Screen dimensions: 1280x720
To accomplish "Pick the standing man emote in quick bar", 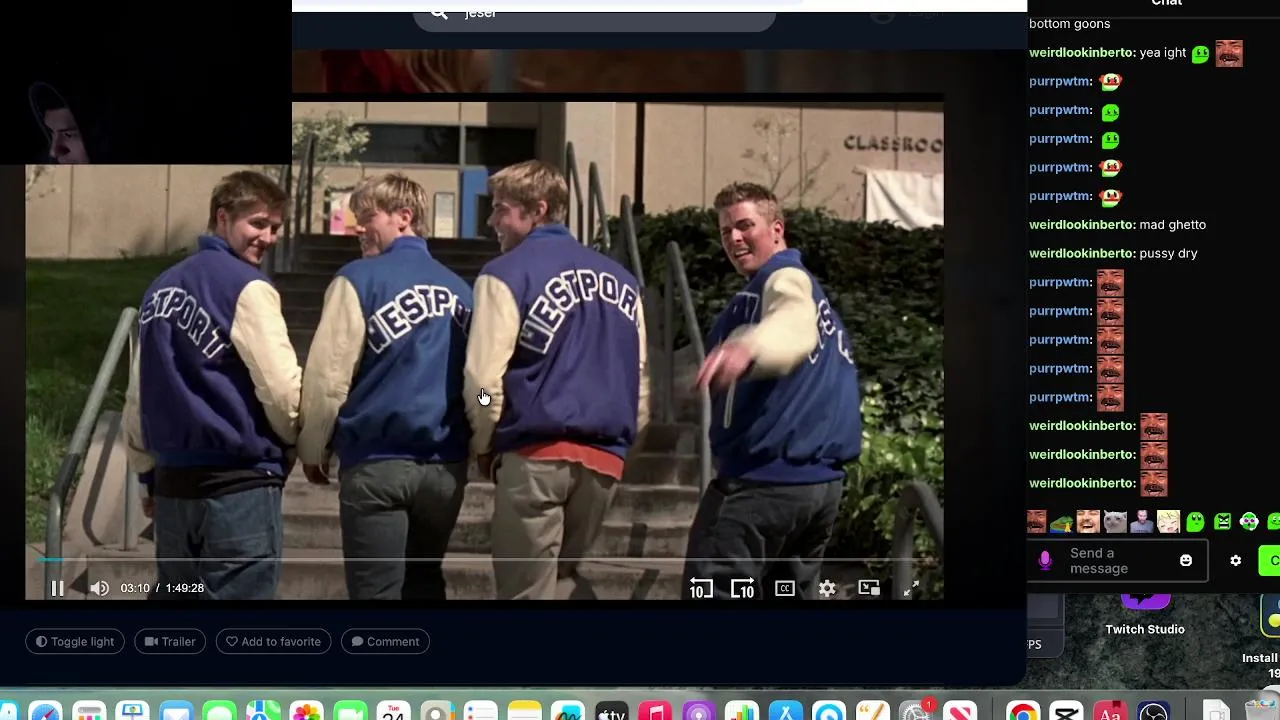I will [1142, 521].
